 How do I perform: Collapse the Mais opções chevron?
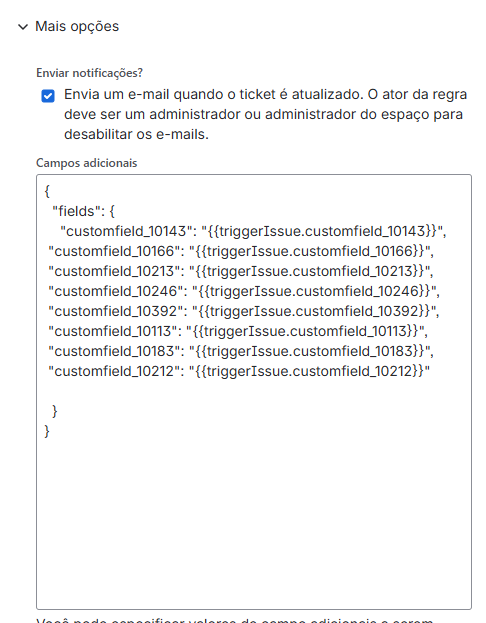(23, 27)
